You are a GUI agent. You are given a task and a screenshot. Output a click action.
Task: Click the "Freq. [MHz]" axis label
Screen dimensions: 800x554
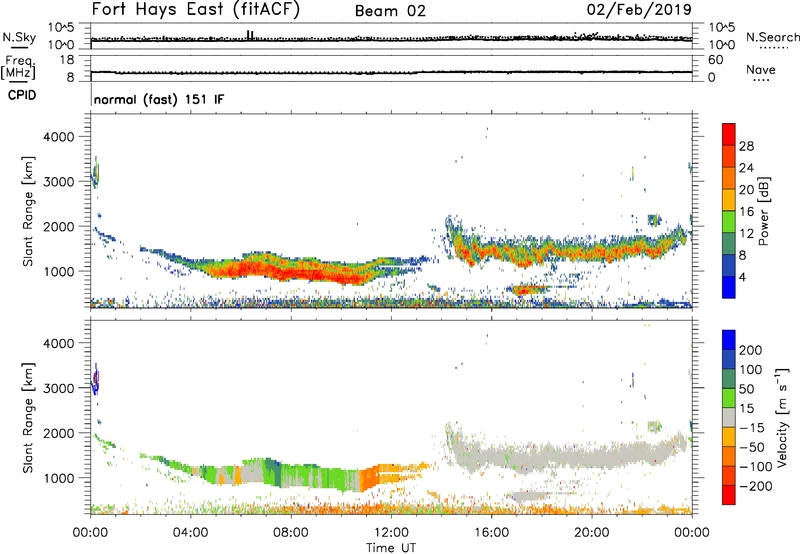(19, 67)
